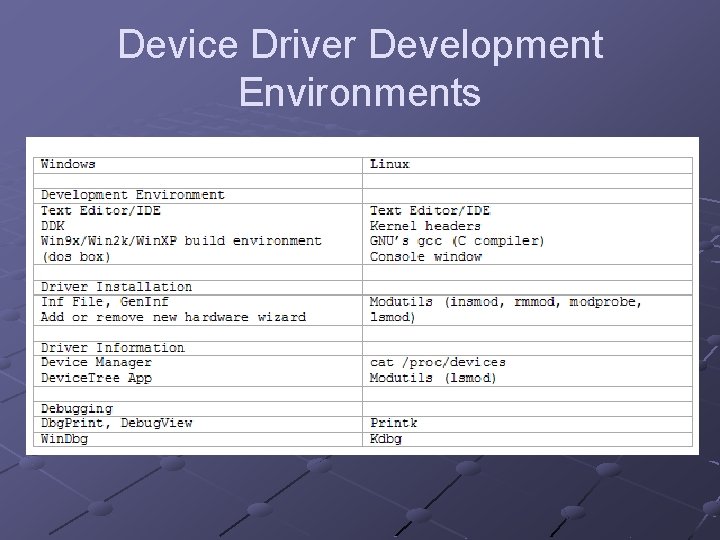This screenshot has width=720, height=540.
Task: Click the 'lsmod)' continuation line
Action: [x=393, y=317]
